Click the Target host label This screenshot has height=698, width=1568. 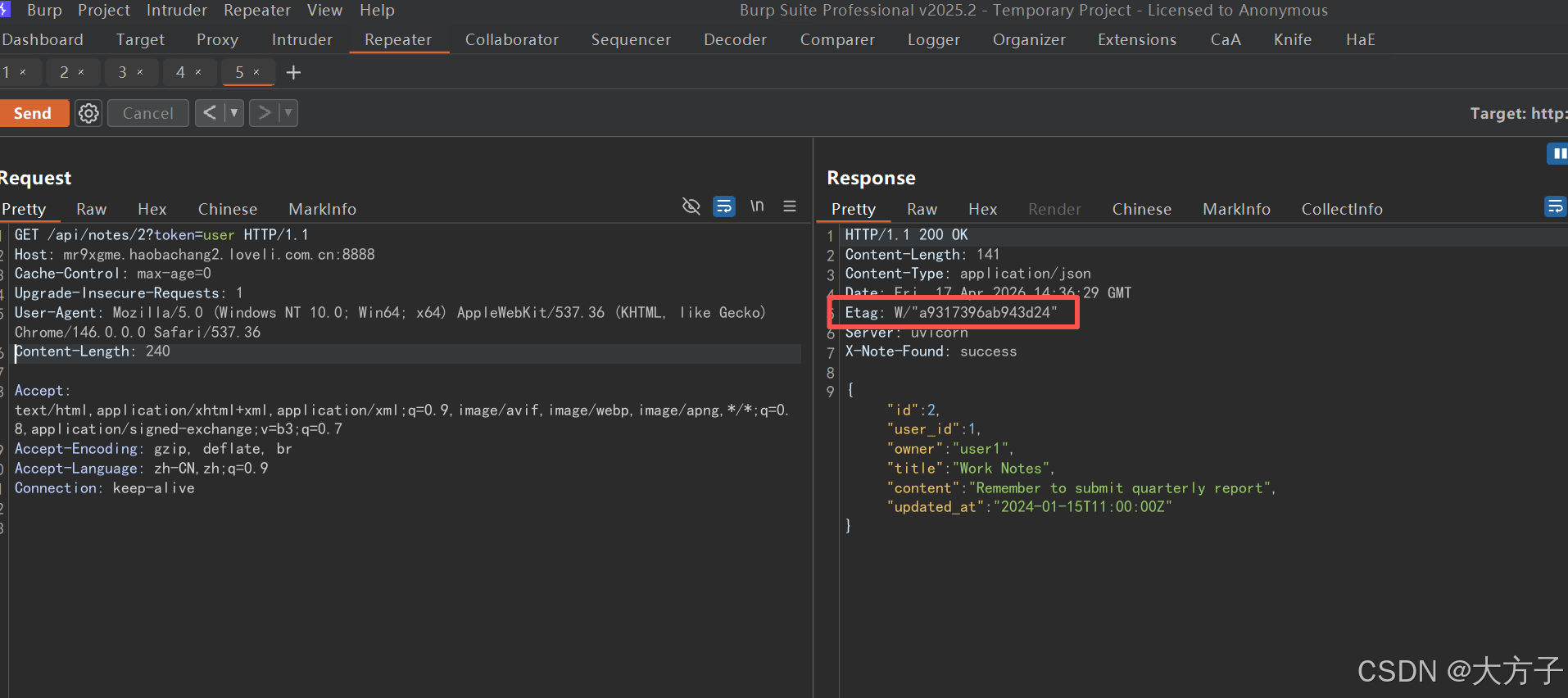(x=1518, y=113)
